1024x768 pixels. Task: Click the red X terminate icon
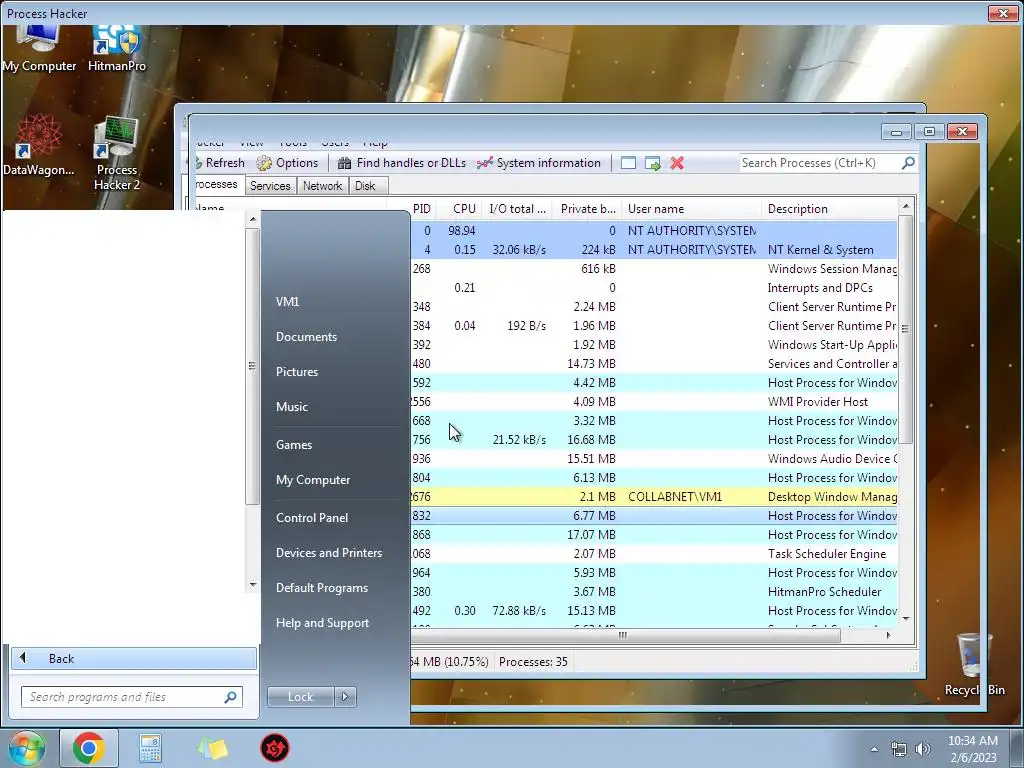[x=677, y=163]
